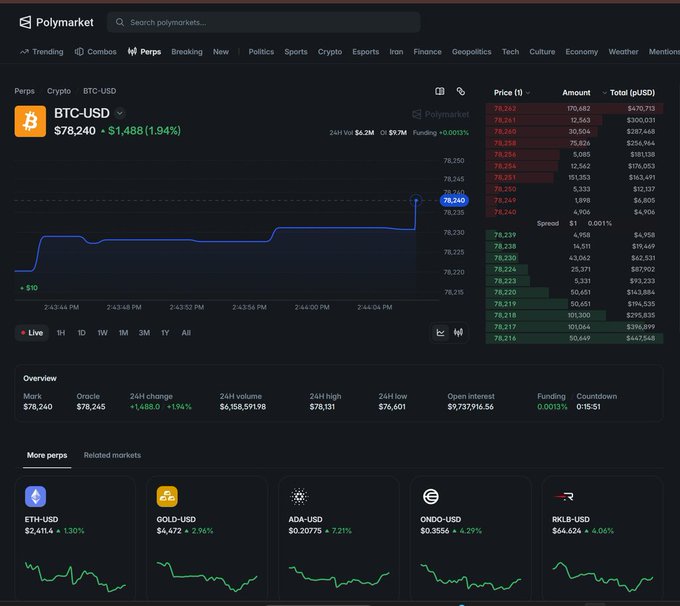680x606 pixels.
Task: Open the Total (pUSD) unit dropdown
Action: point(628,92)
